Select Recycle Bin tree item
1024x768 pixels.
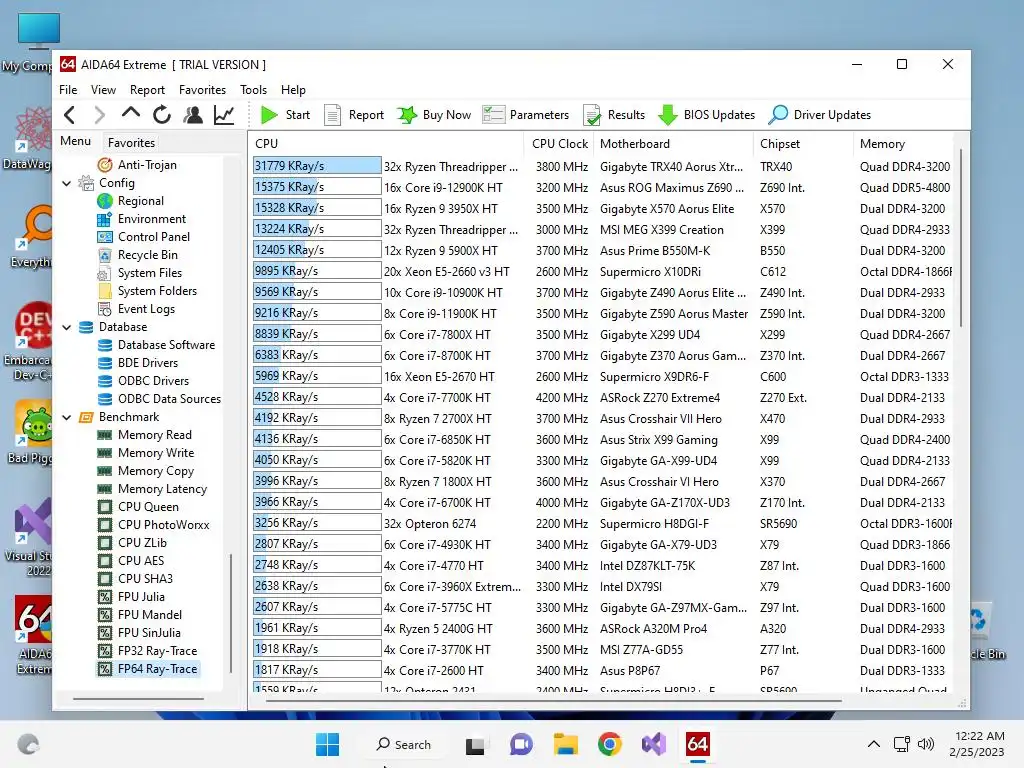click(x=137, y=255)
